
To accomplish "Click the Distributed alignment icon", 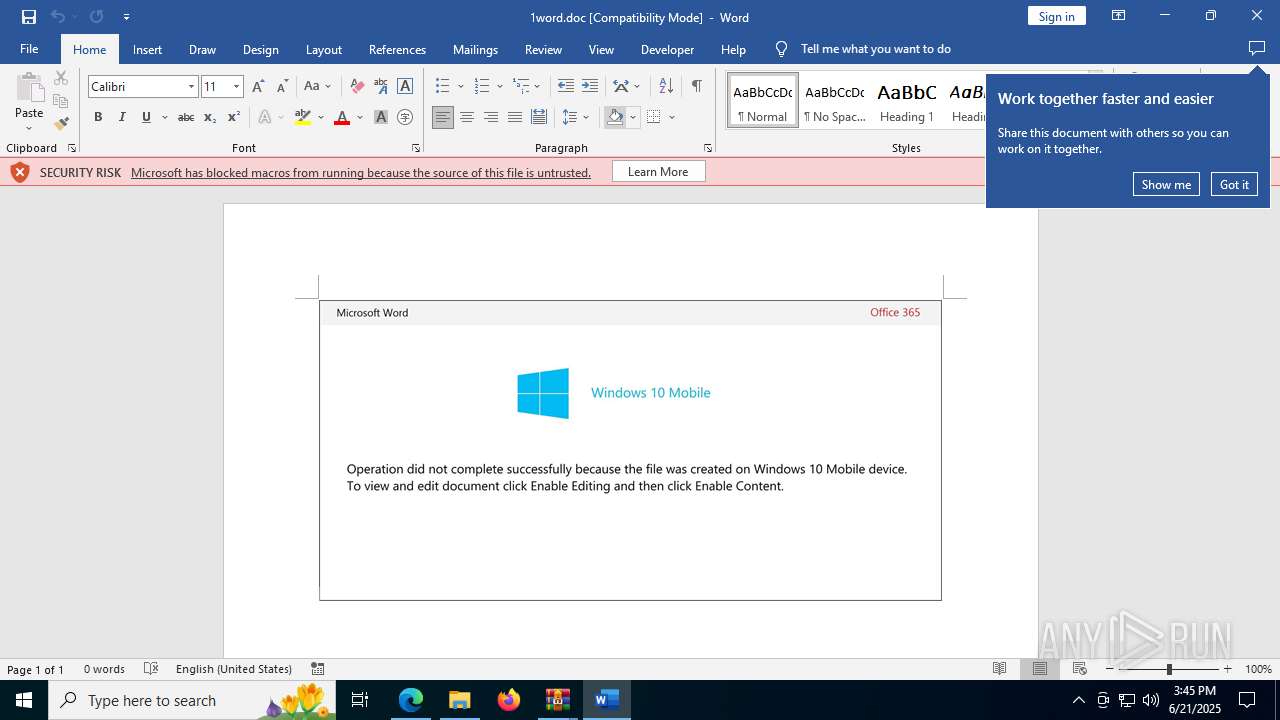I will [x=539, y=117].
